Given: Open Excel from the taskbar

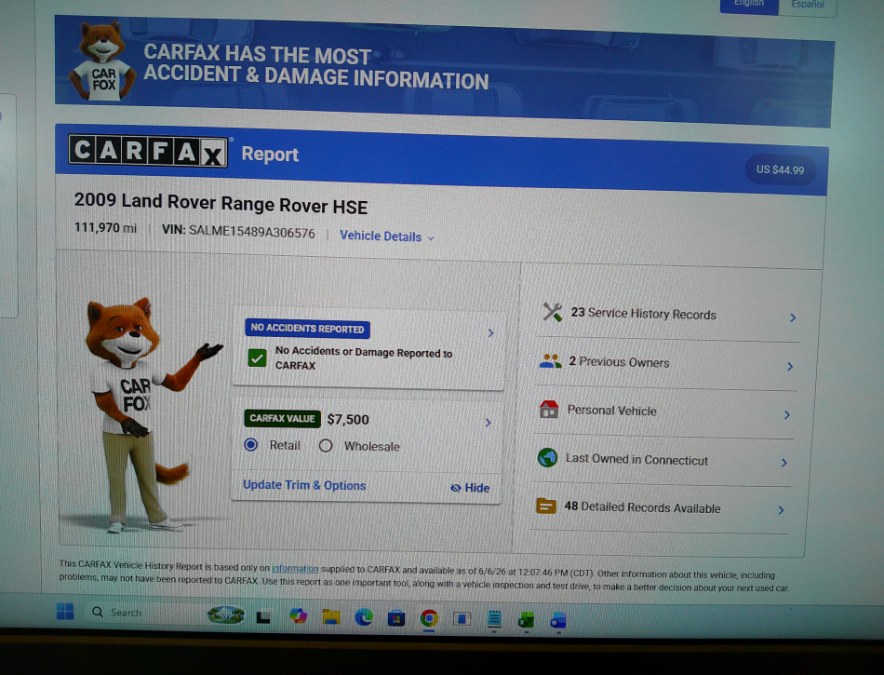Looking at the screenshot, I should pyautogui.click(x=526, y=620).
